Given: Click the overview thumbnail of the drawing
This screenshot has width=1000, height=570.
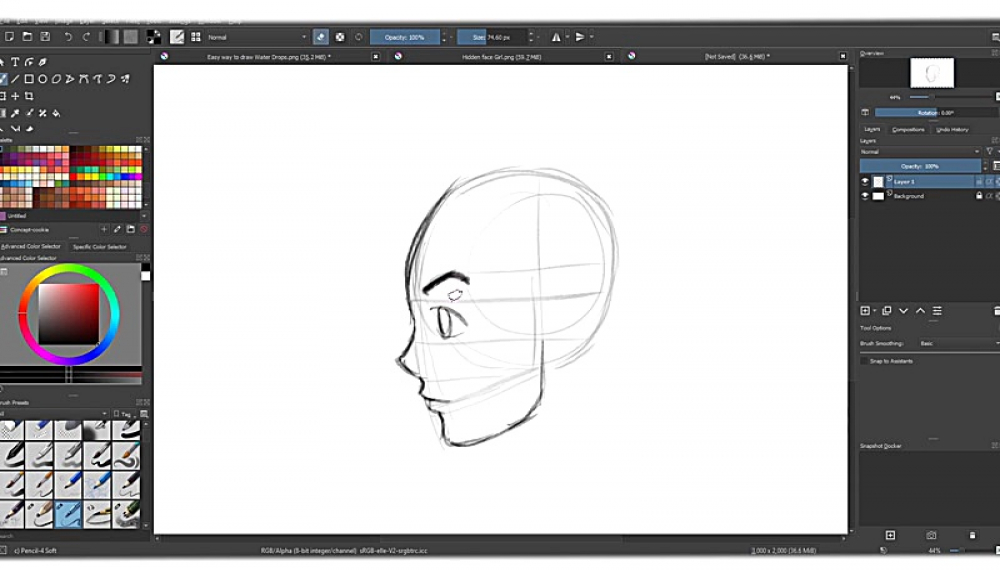Looking at the screenshot, I should tap(931, 73).
